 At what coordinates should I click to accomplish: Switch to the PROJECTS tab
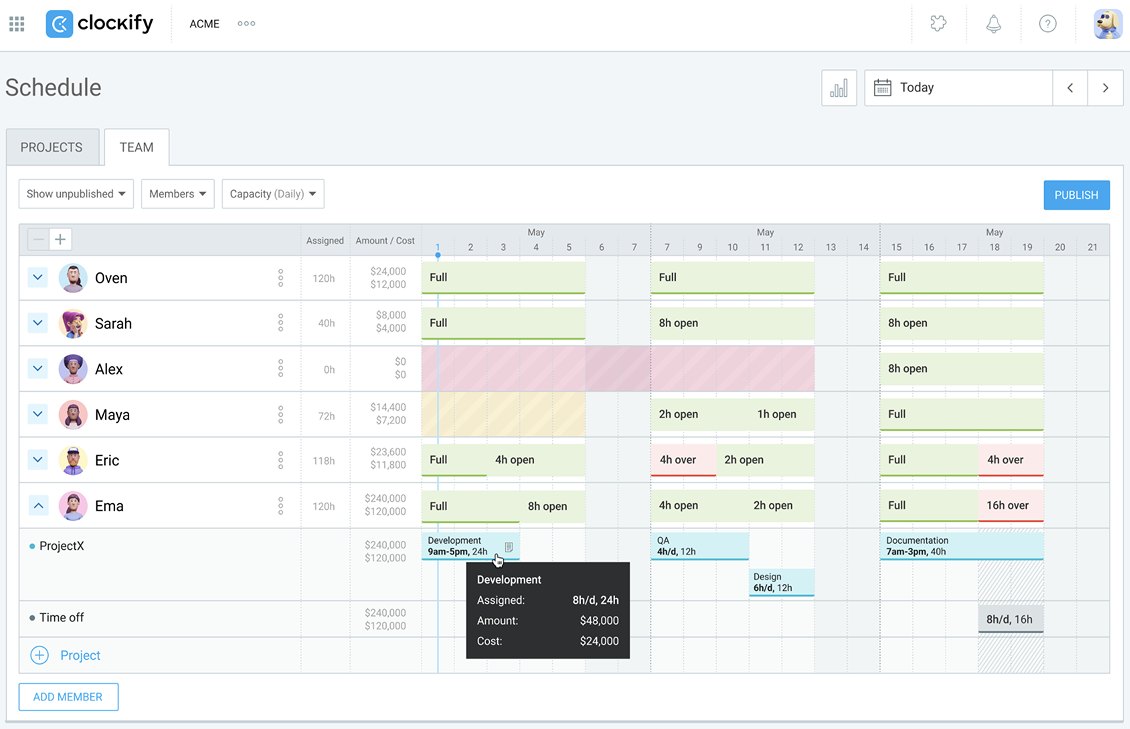(x=52, y=146)
